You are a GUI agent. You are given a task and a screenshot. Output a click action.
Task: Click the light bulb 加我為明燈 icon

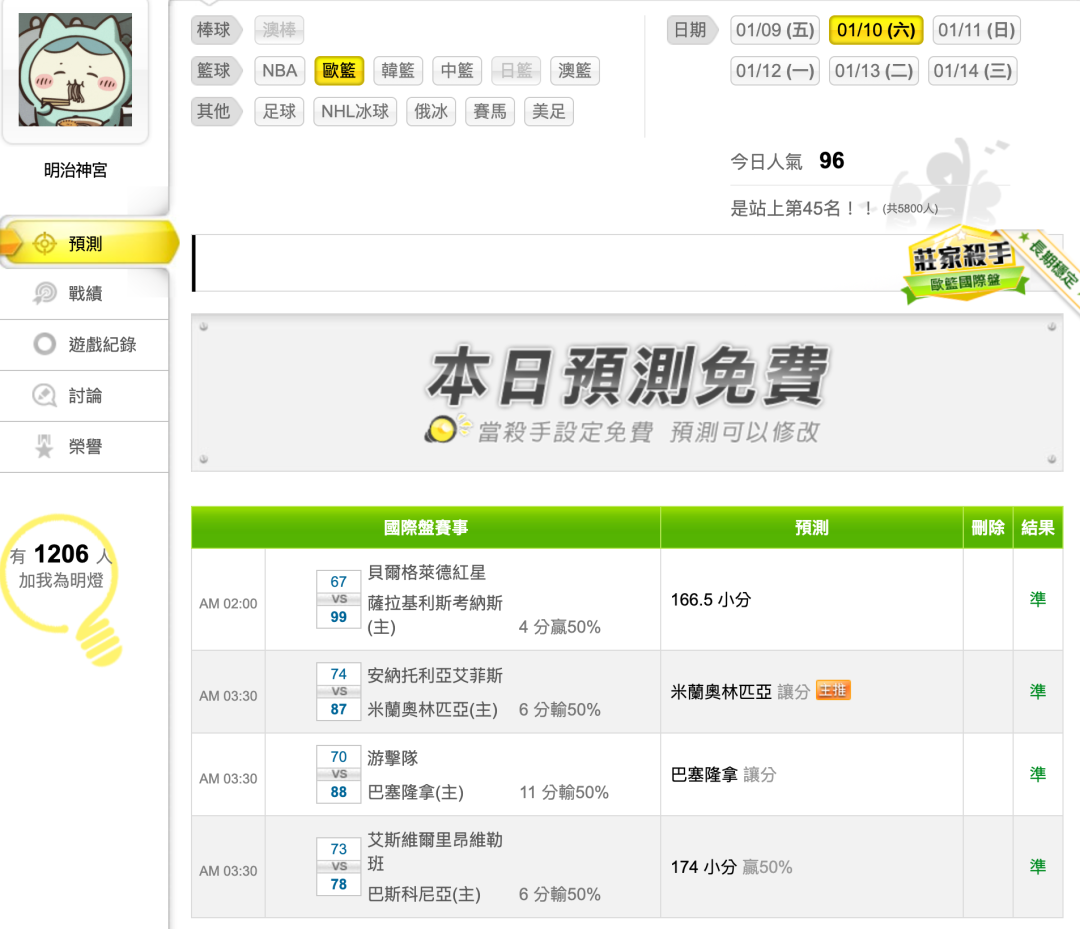62,589
